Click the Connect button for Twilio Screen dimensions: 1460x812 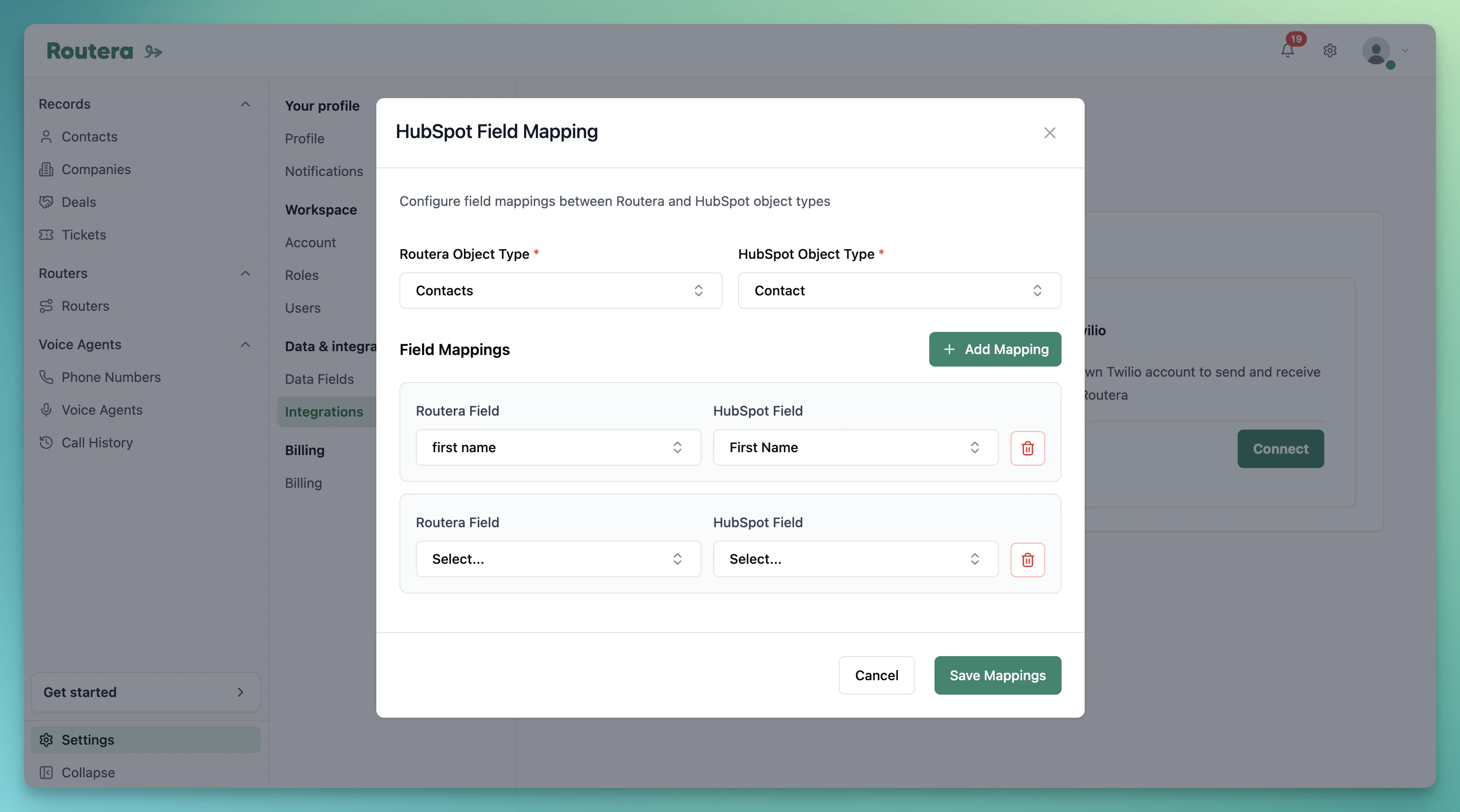1281,449
